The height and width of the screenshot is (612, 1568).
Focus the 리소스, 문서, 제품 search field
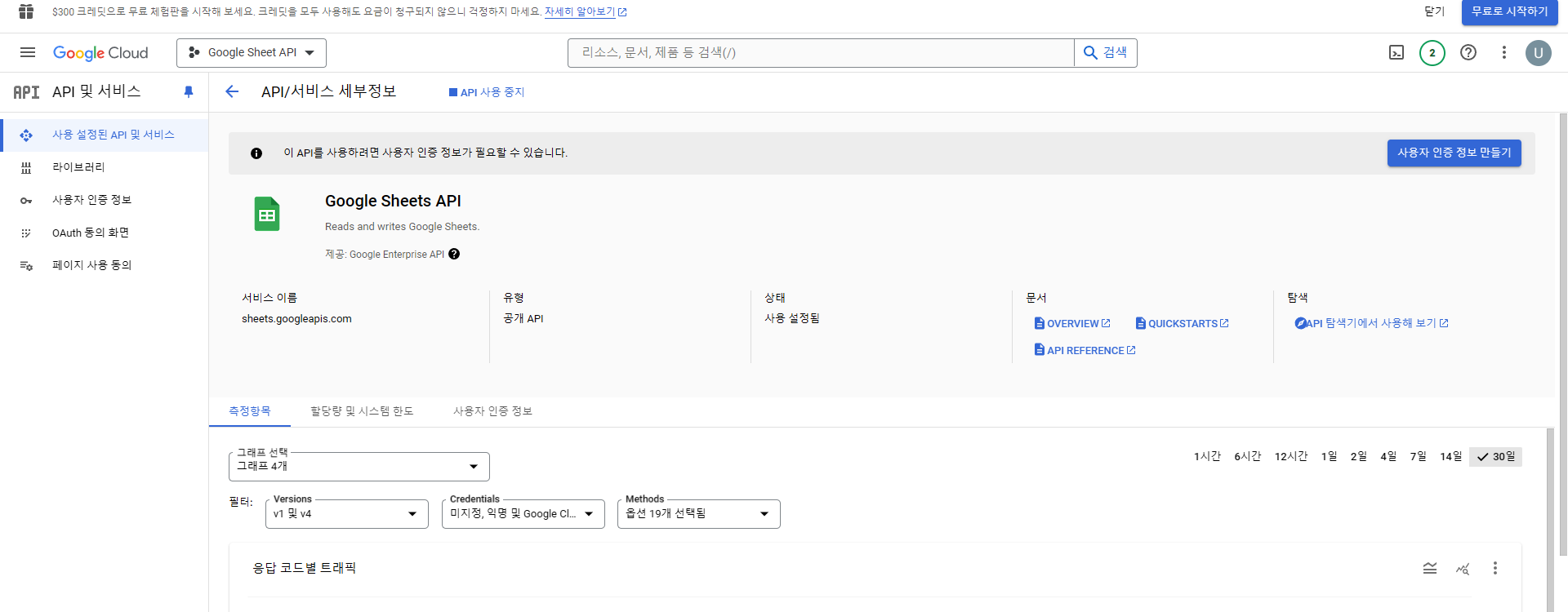pos(821,53)
